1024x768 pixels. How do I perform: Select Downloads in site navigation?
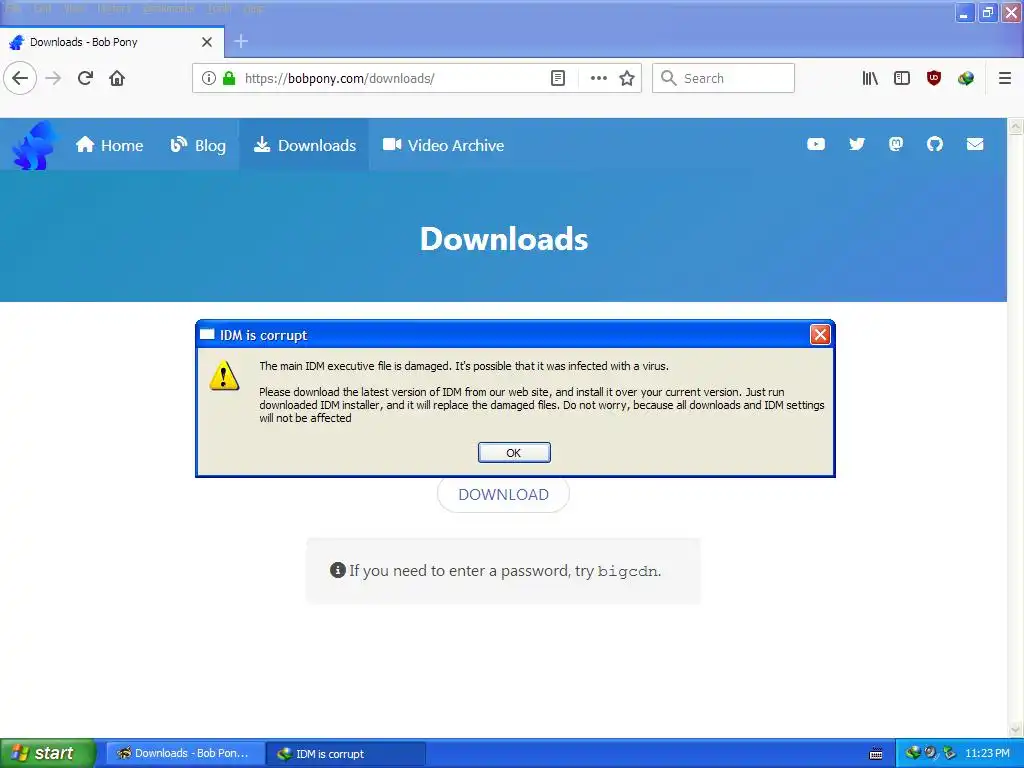[x=305, y=145]
